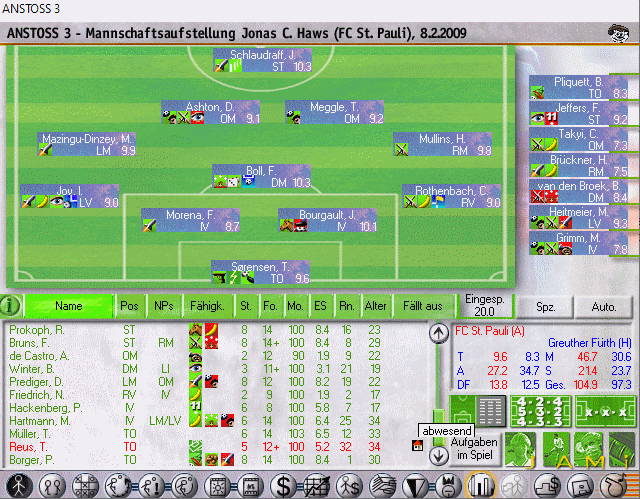Sort by the Fähigk. column header

207,306
